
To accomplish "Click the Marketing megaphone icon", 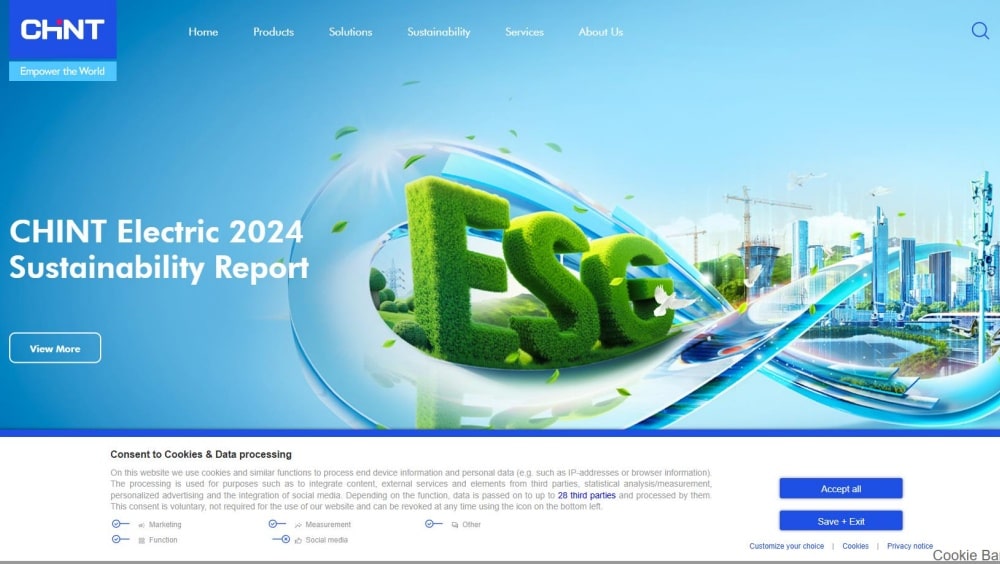I will (142, 525).
